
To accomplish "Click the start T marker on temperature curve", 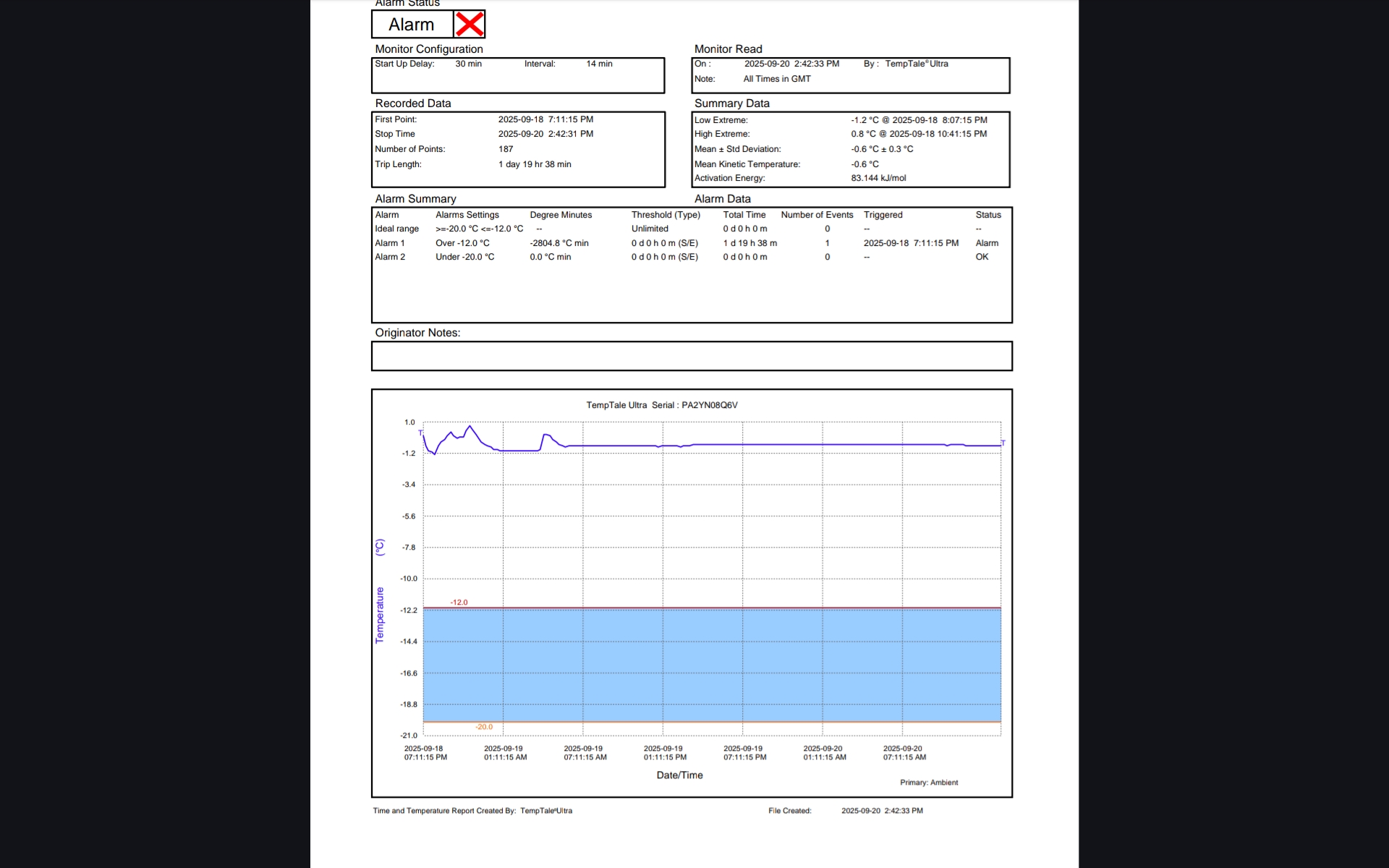I will [x=420, y=433].
